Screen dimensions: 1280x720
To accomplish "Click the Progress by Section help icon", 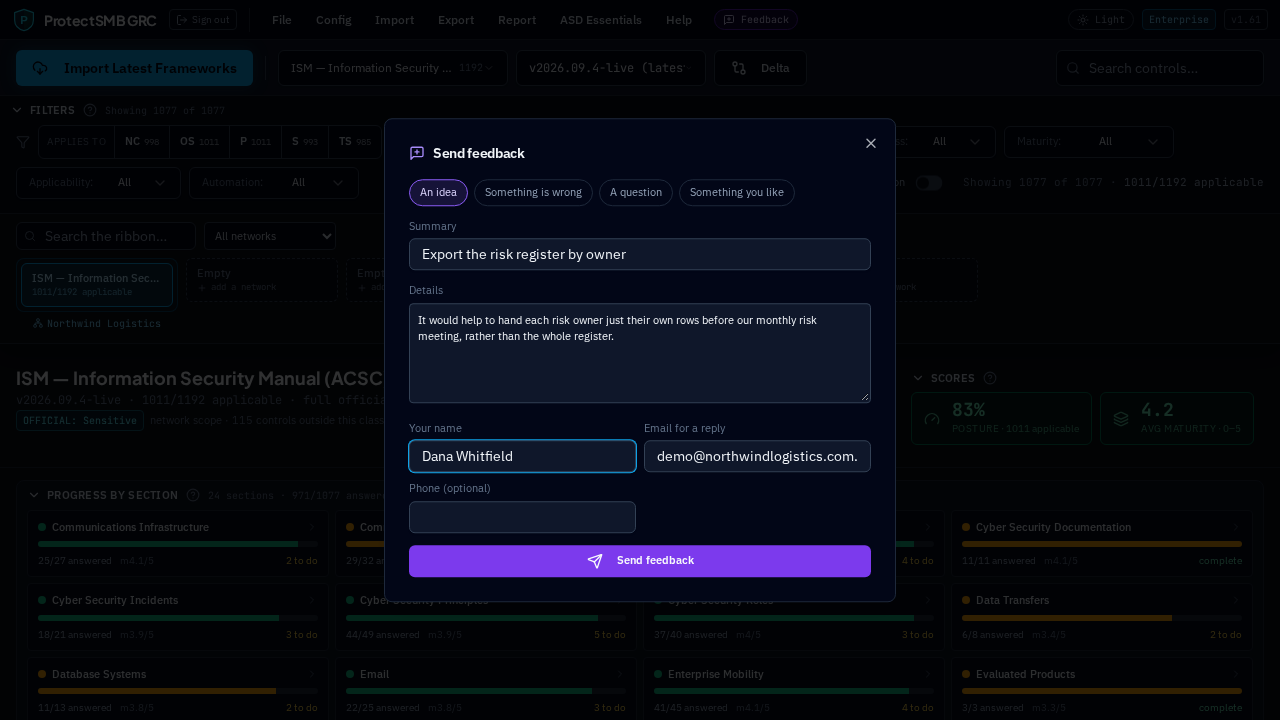I will pyautogui.click(x=193, y=495).
